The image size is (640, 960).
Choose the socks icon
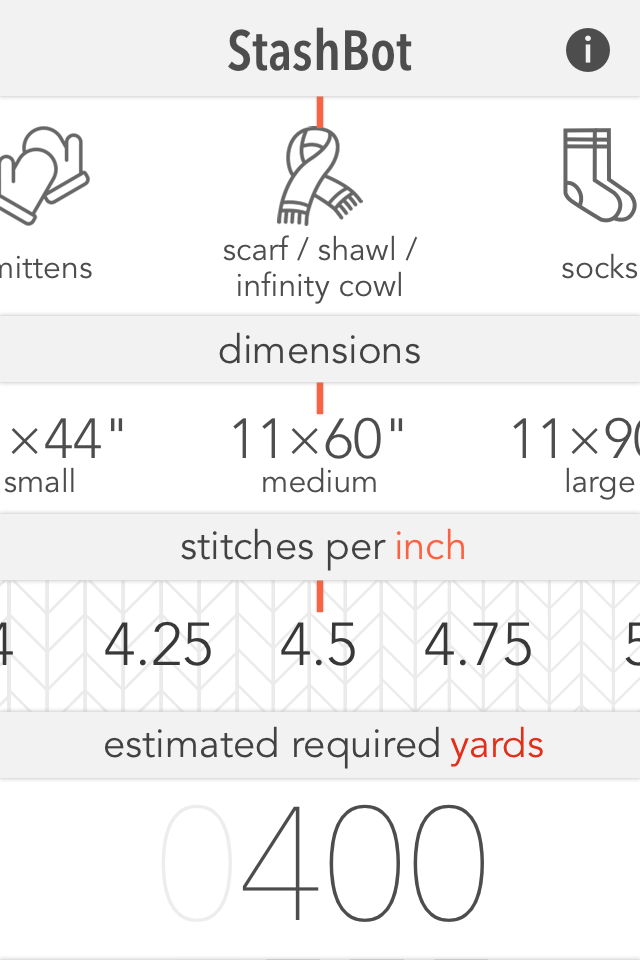[x=600, y=175]
